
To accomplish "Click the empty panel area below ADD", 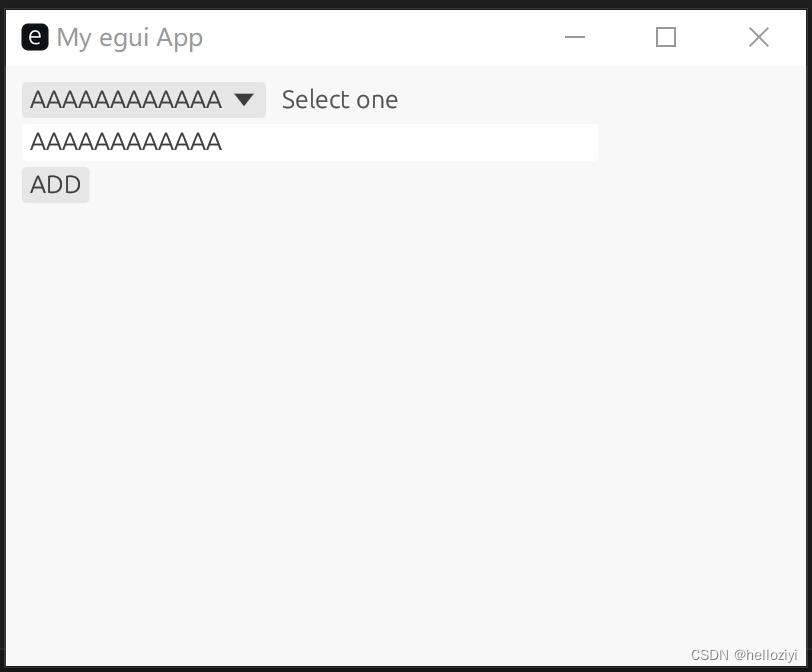I will point(400,400).
